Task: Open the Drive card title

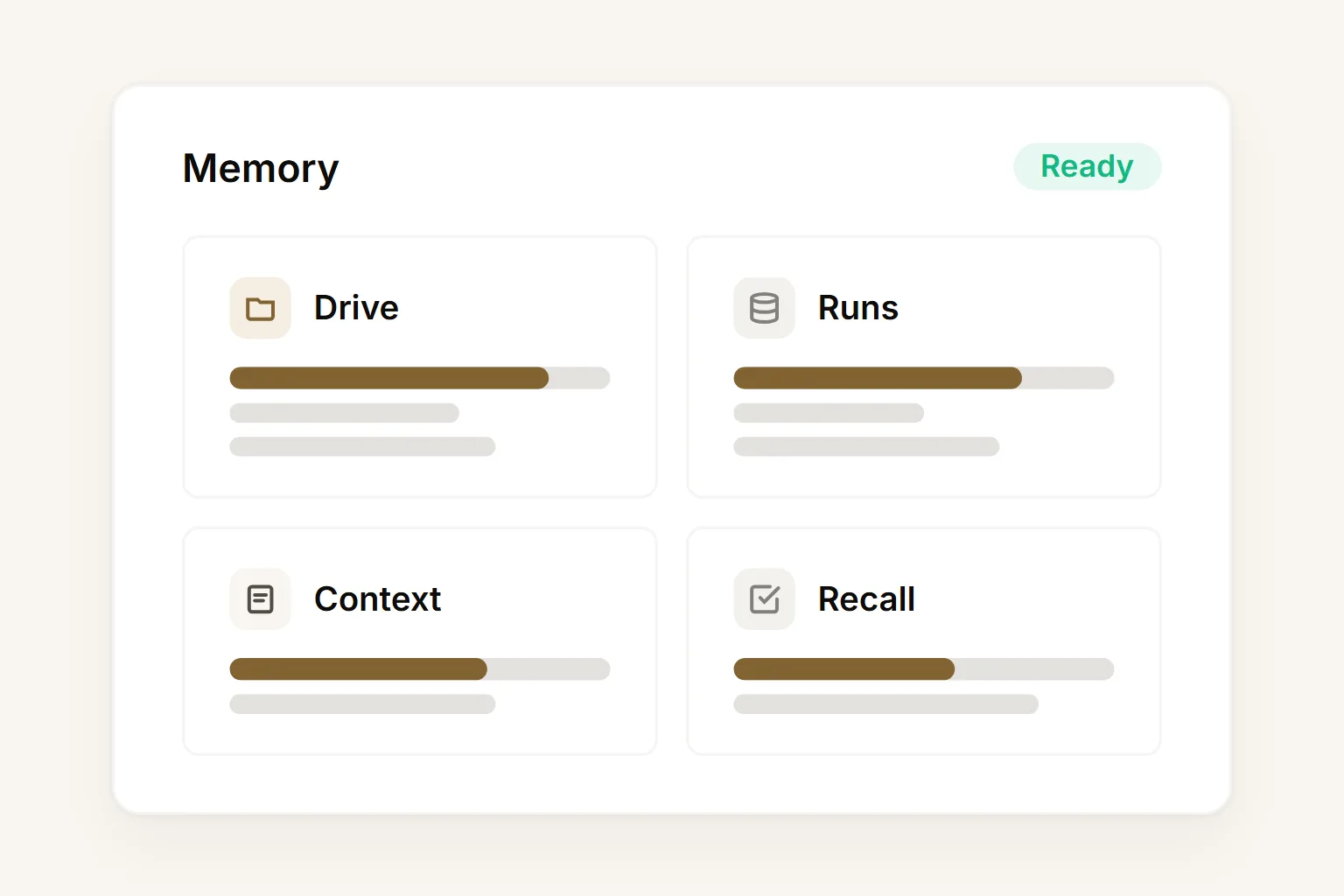Action: (x=356, y=308)
